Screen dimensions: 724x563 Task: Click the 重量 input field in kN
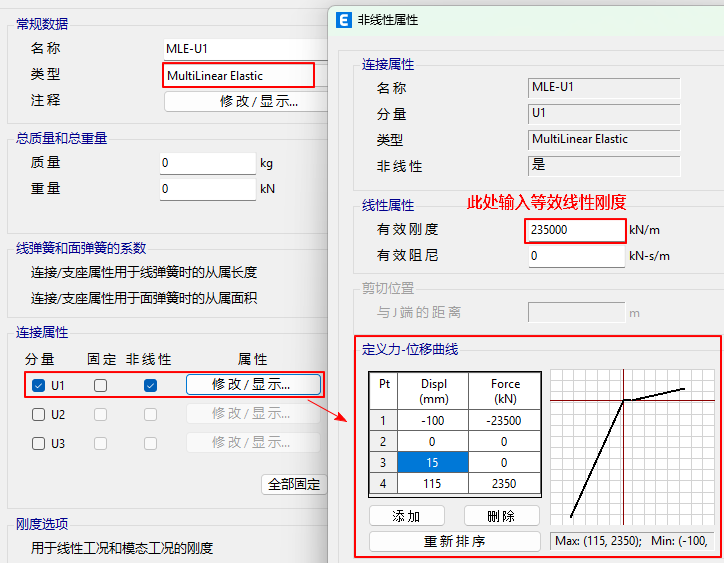(x=208, y=189)
